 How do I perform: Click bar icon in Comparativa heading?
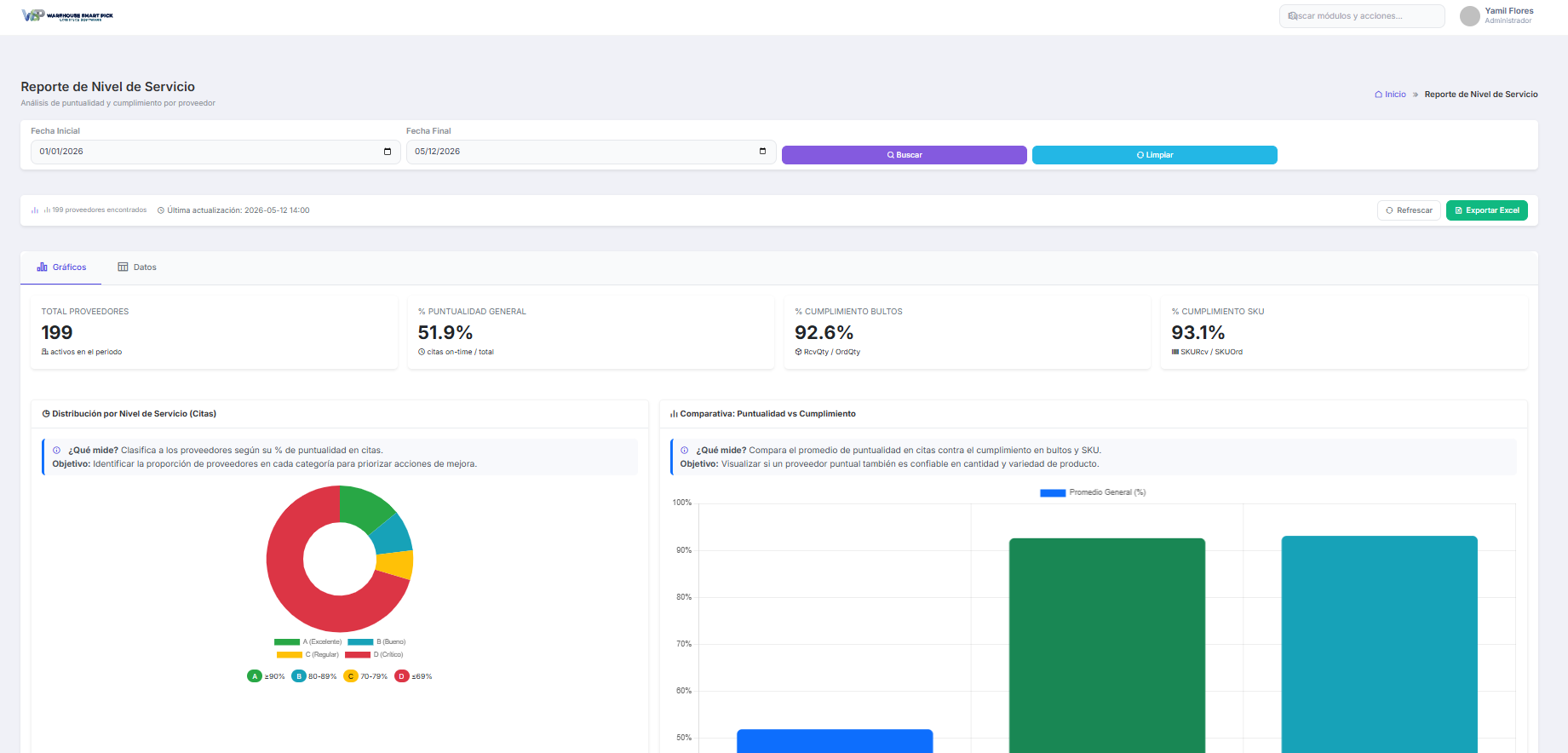click(x=674, y=414)
